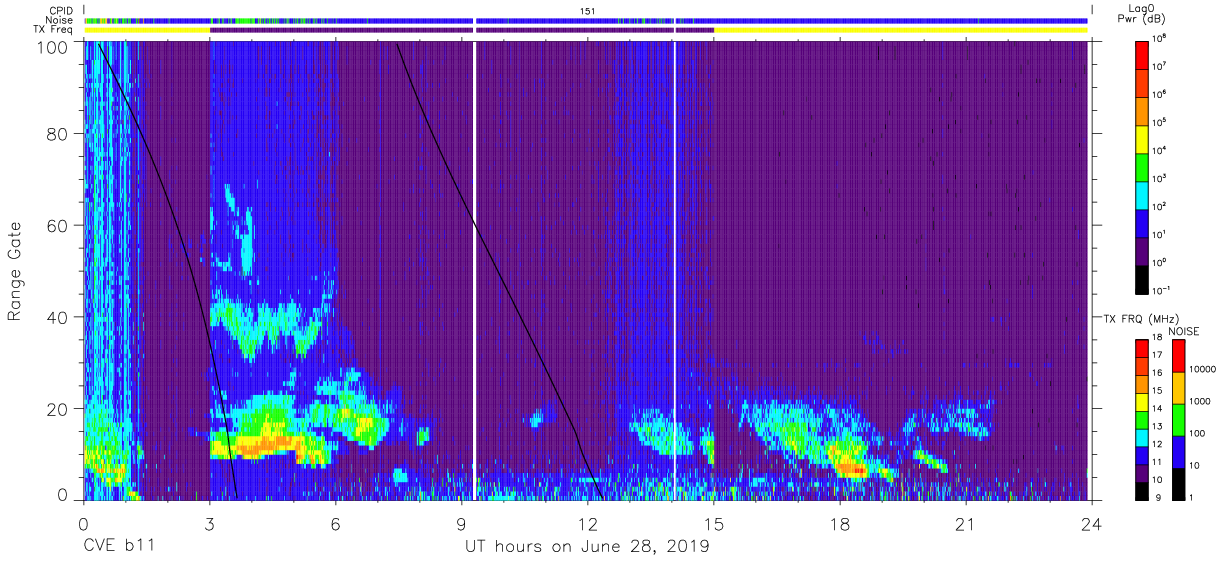Click the 3 tick on UT hours axis
Viewport: 1228px width, 567px height.
209,524
